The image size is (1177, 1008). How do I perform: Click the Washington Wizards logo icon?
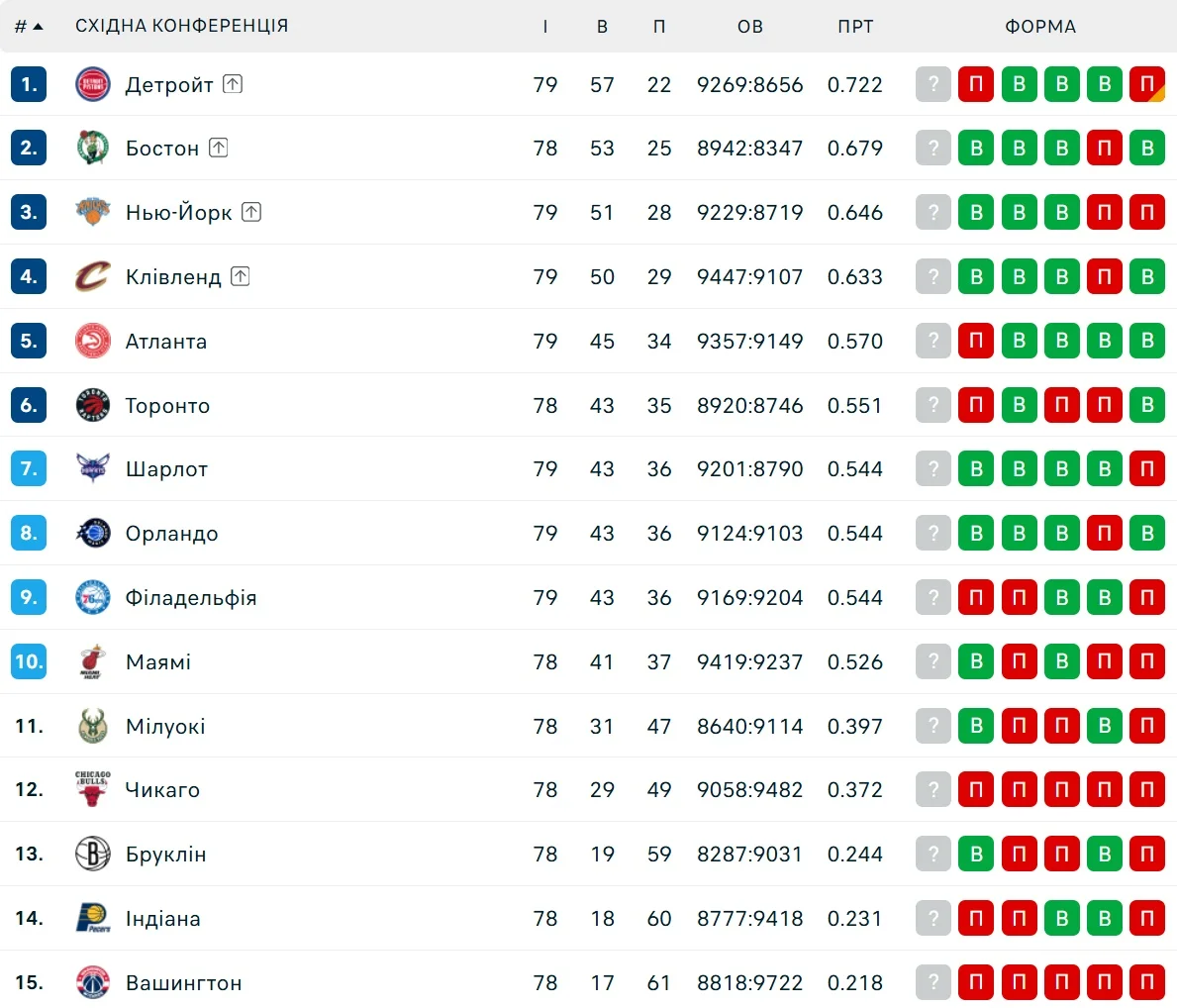93,982
